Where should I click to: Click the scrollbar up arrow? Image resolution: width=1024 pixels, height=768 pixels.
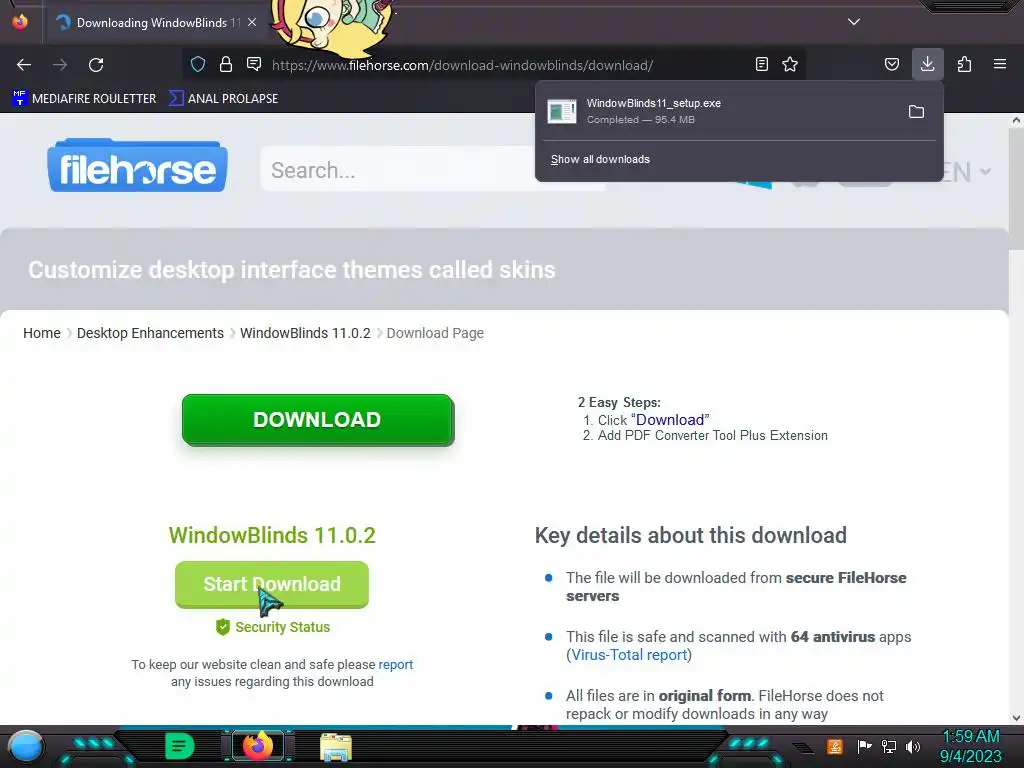pos(1016,120)
